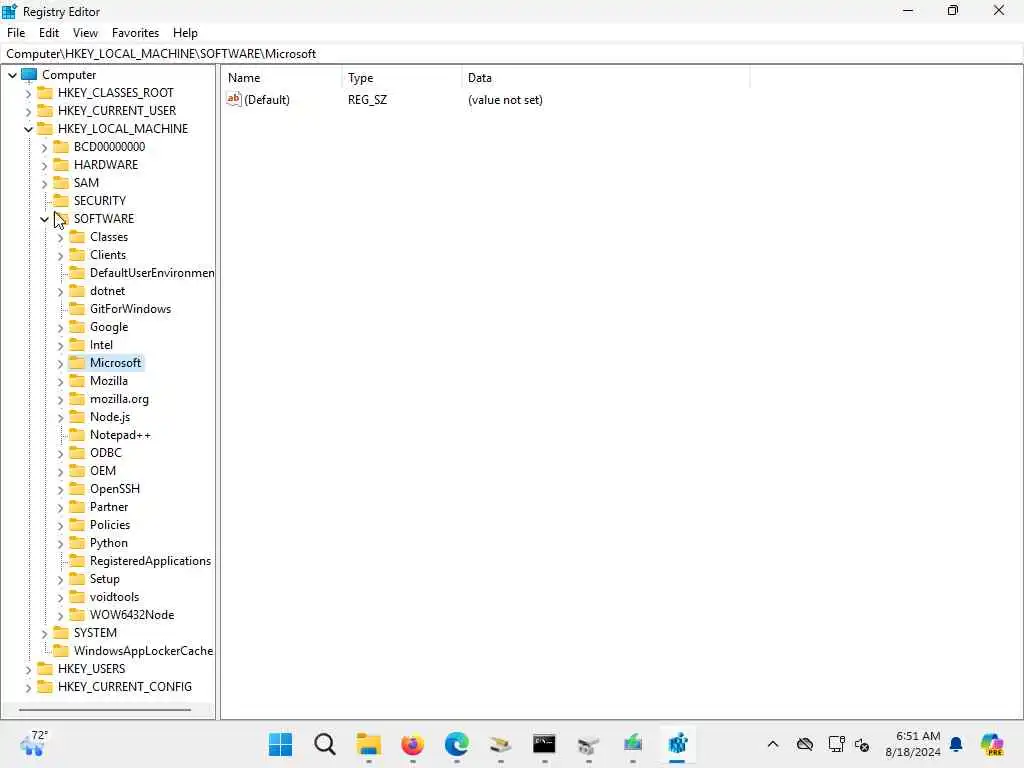Viewport: 1024px width, 768px height.
Task: Open the Favorites menu
Action: [x=135, y=33]
